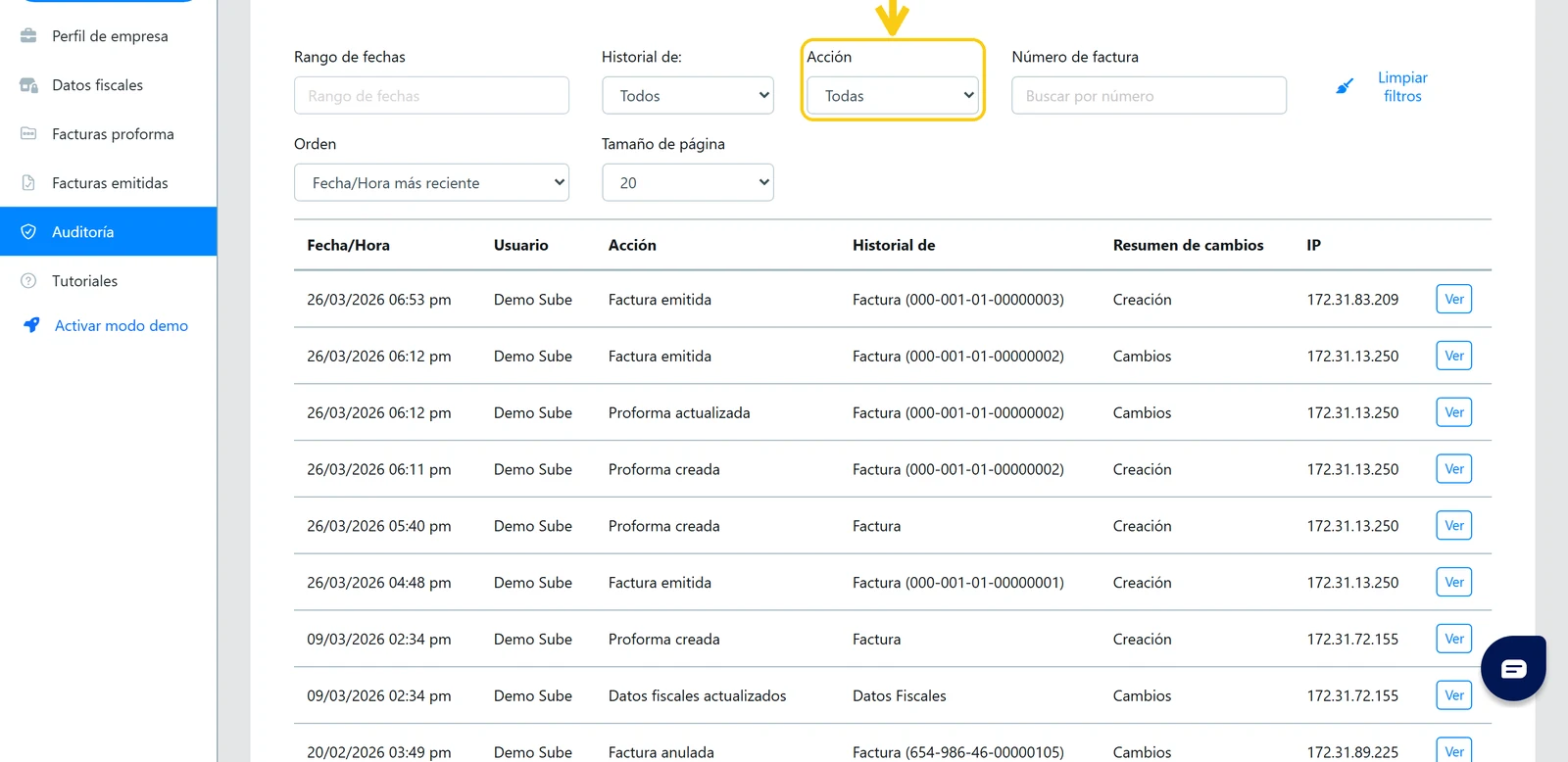Viewport: 1568px width, 762px height.
Task: Click the rocket icon for demo mode
Action: (31, 325)
